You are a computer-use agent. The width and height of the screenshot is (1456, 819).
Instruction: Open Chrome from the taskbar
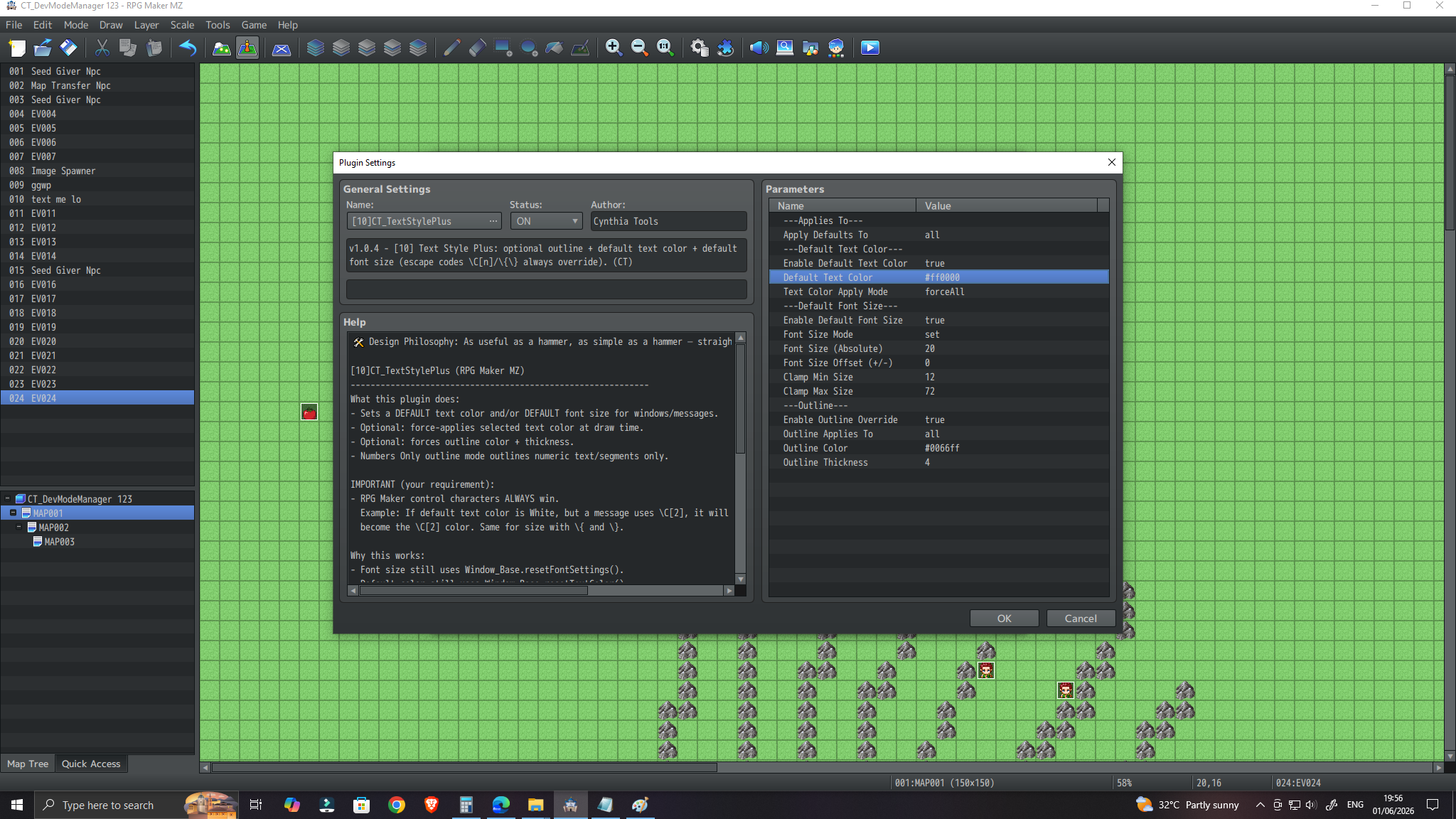point(397,805)
